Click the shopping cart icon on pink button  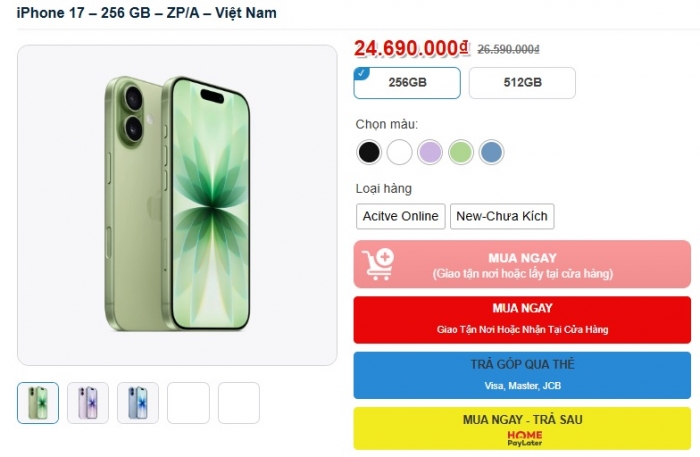(379, 264)
